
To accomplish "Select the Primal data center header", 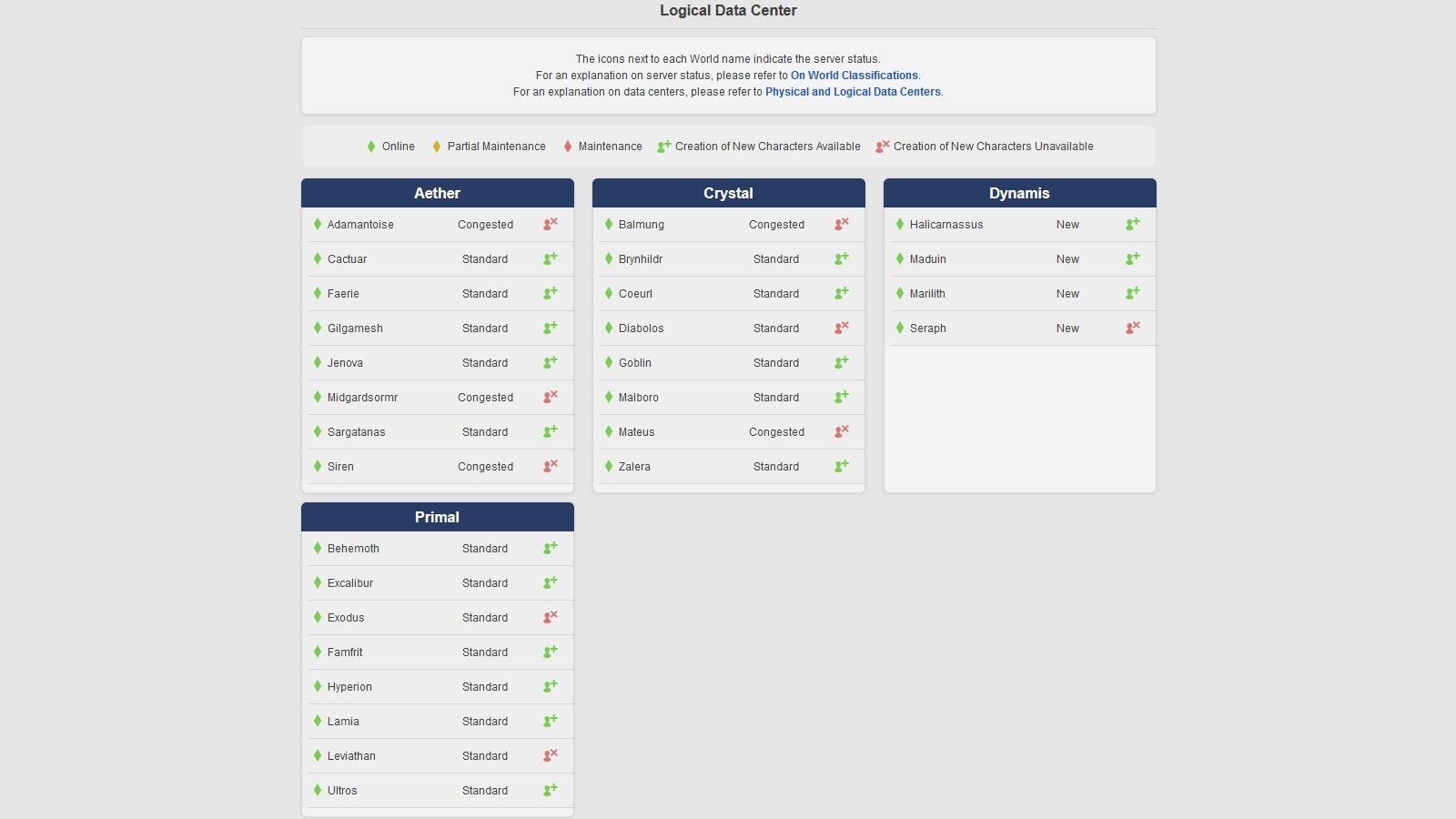I will click(437, 517).
